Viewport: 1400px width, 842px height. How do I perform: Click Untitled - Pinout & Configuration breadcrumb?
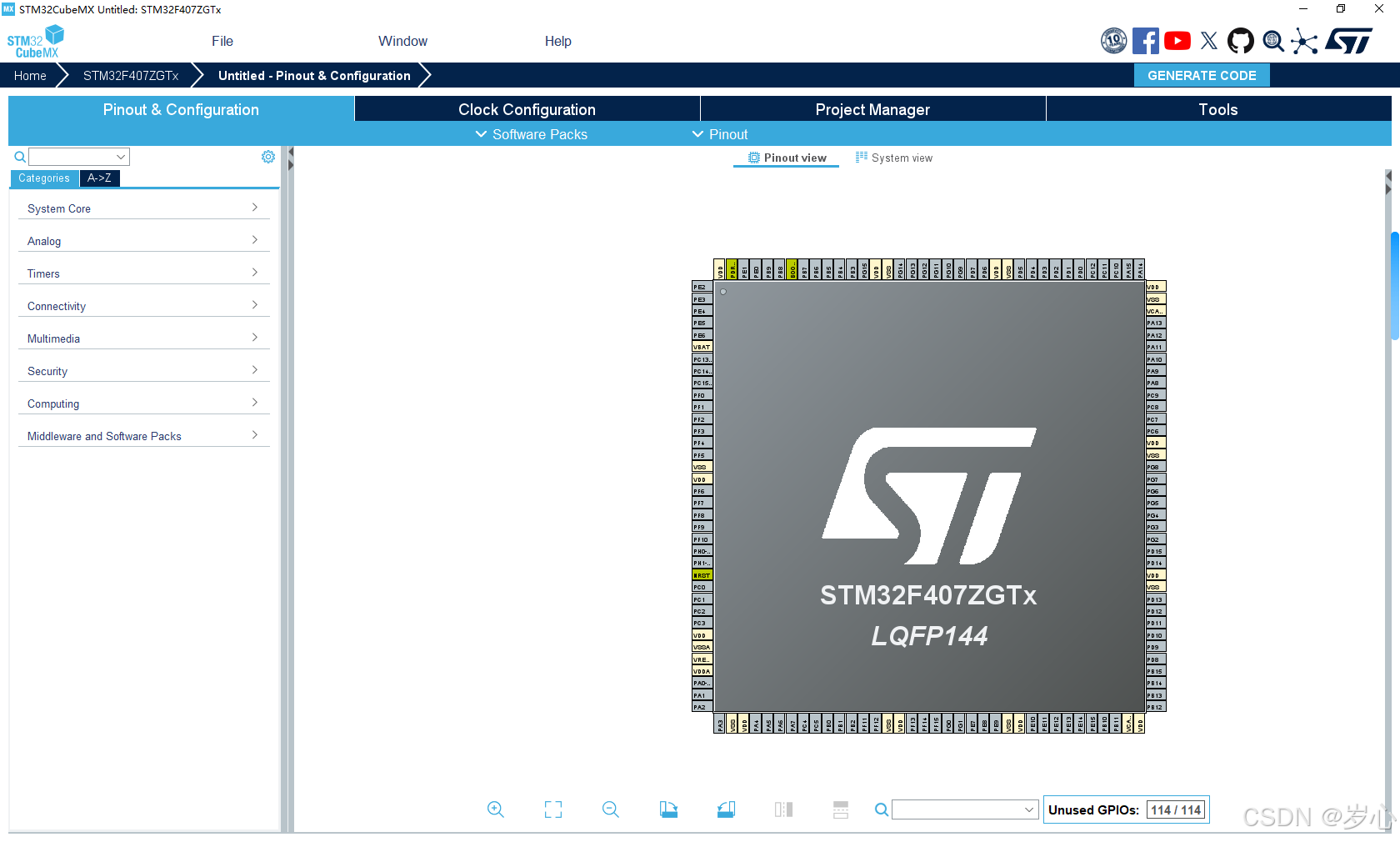(314, 75)
